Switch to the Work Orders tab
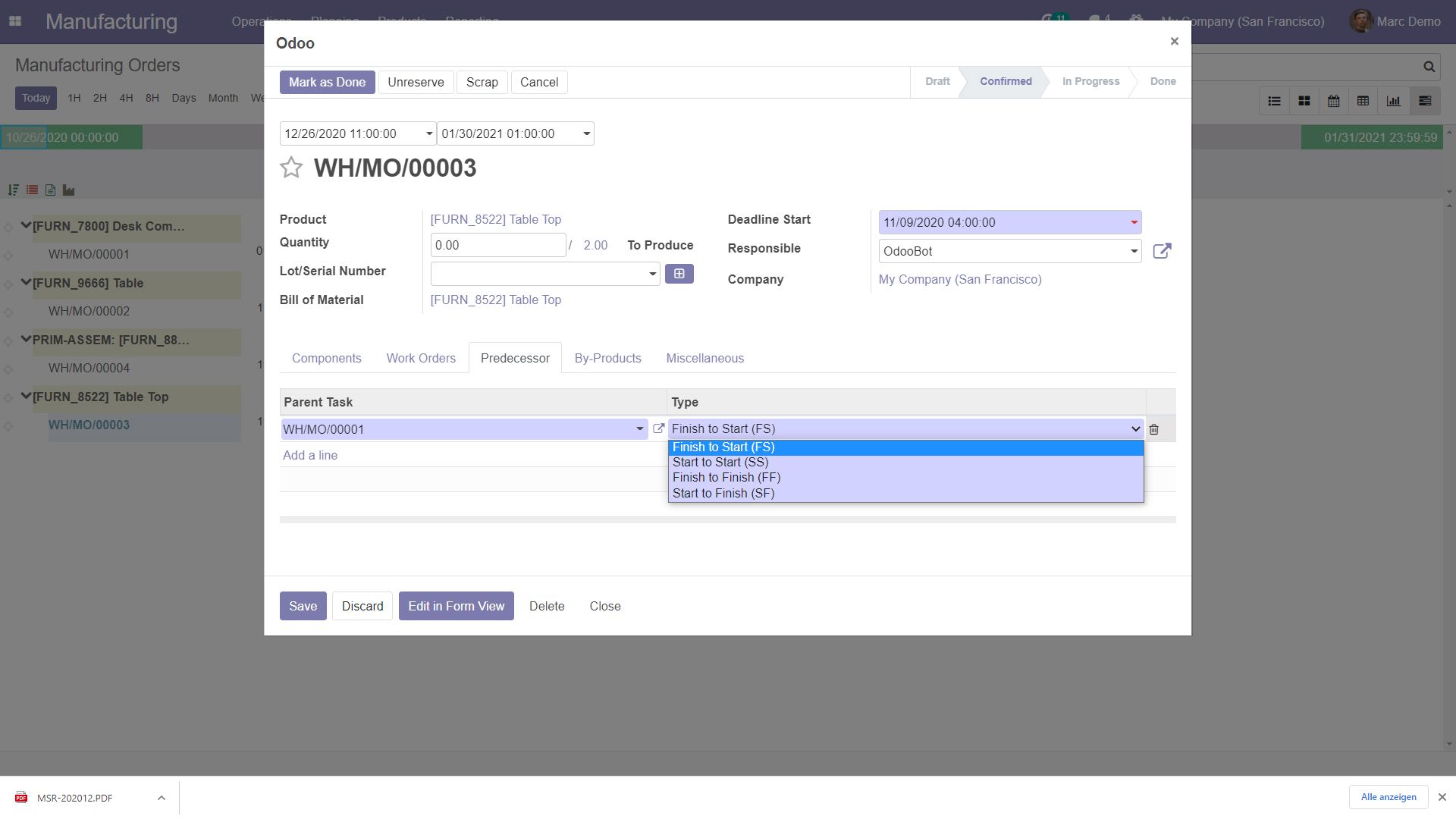1456x819 pixels. coord(421,358)
